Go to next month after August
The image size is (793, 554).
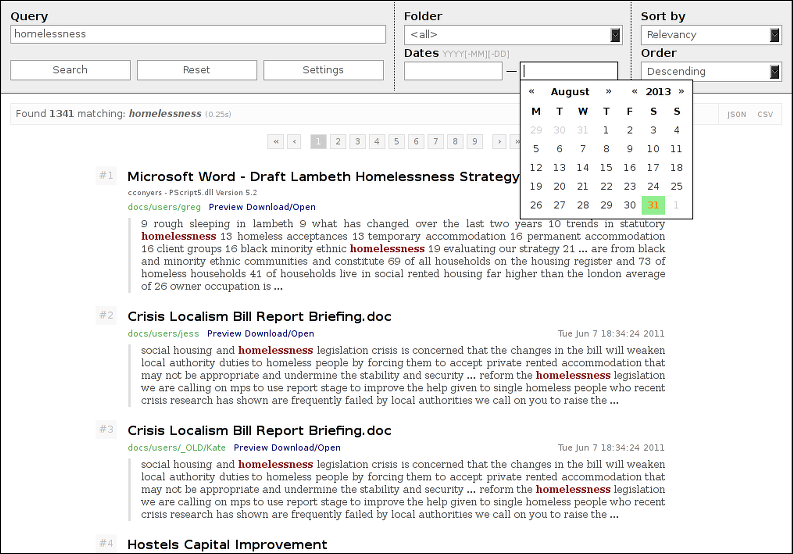pyautogui.click(x=608, y=92)
